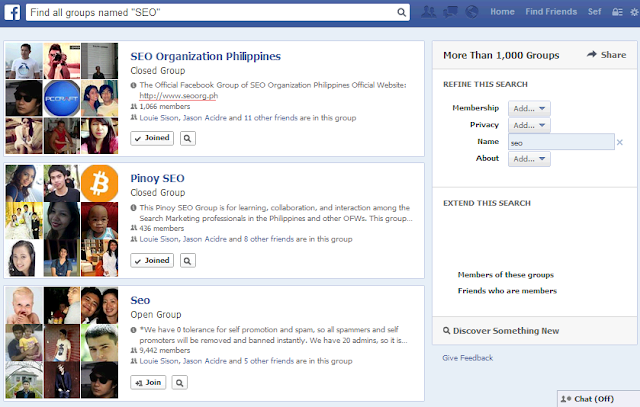Expand the About Add dropdown
640x407 pixels.
click(529, 159)
